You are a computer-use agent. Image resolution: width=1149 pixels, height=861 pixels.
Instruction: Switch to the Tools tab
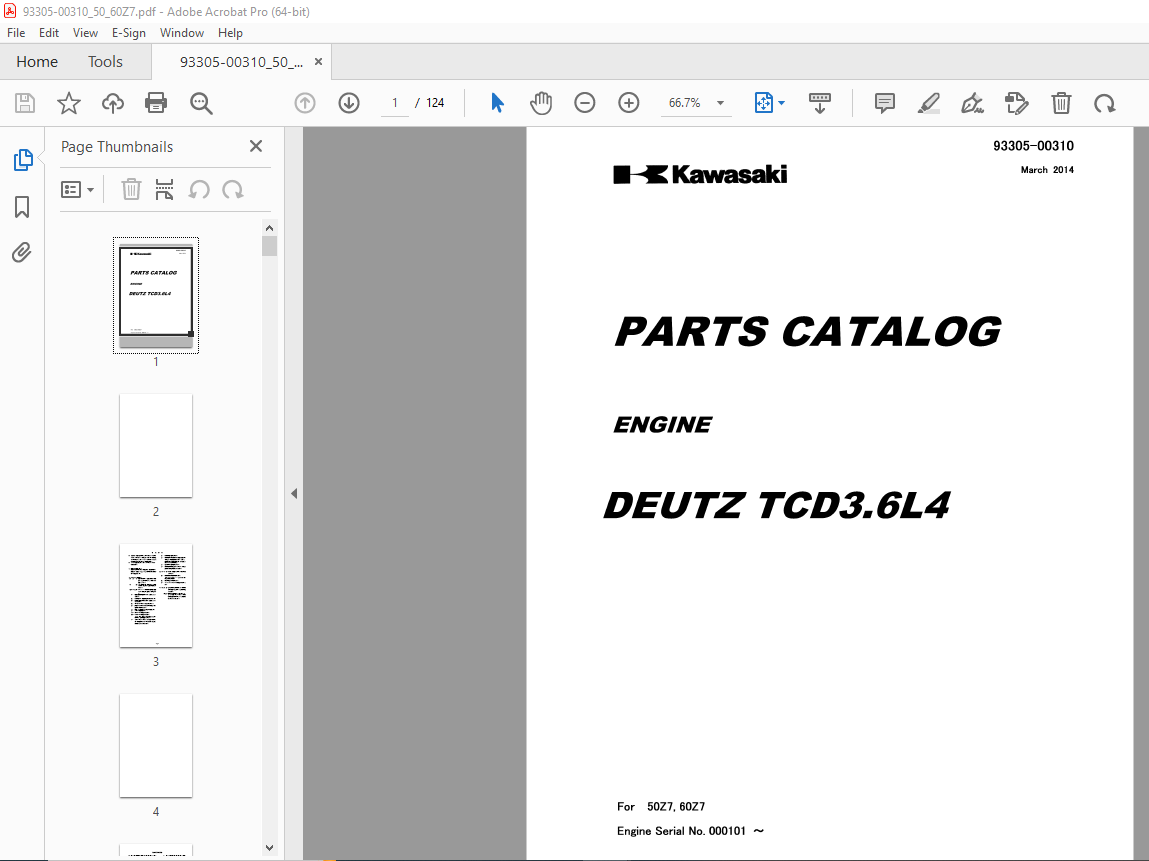(x=106, y=62)
